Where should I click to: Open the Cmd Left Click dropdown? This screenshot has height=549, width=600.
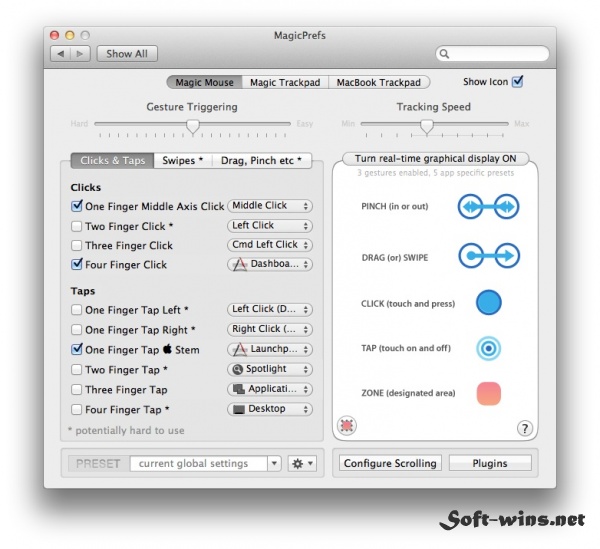click(270, 245)
